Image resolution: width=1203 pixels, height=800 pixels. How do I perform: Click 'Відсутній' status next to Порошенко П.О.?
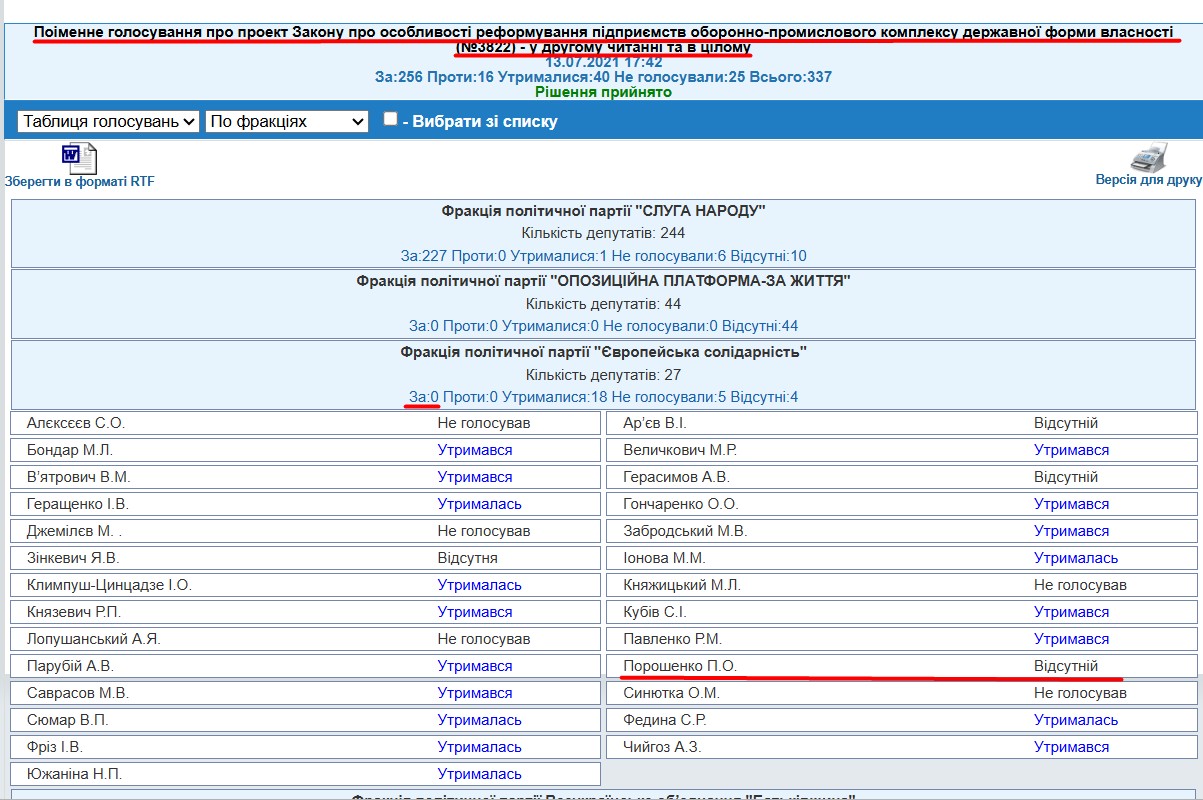click(1066, 666)
